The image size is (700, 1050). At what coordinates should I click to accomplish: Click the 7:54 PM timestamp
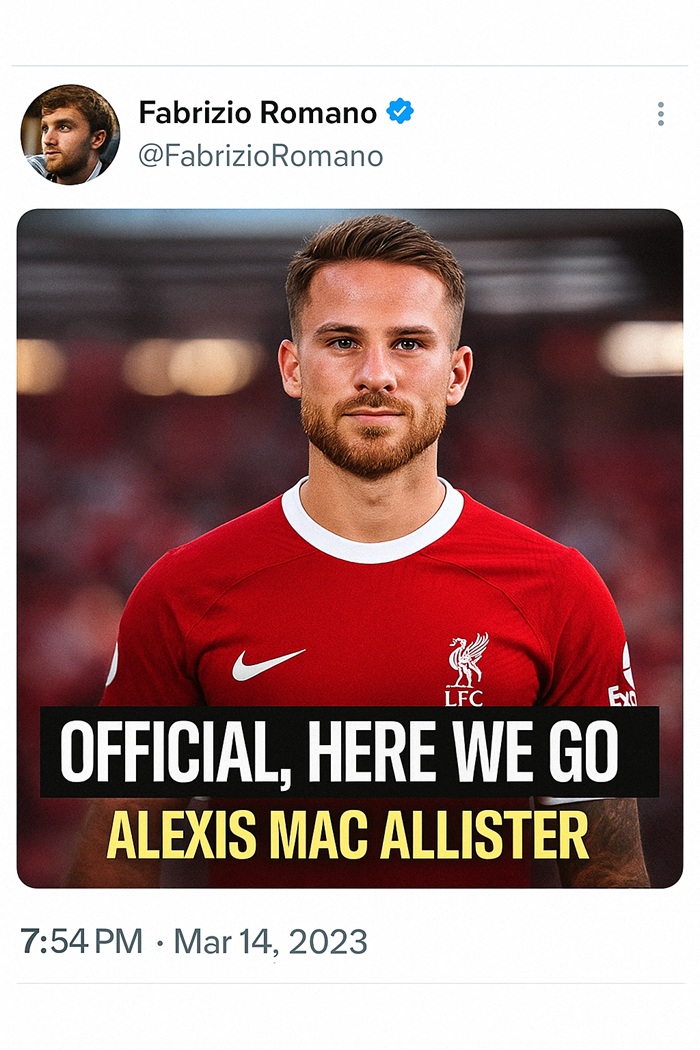click(81, 941)
